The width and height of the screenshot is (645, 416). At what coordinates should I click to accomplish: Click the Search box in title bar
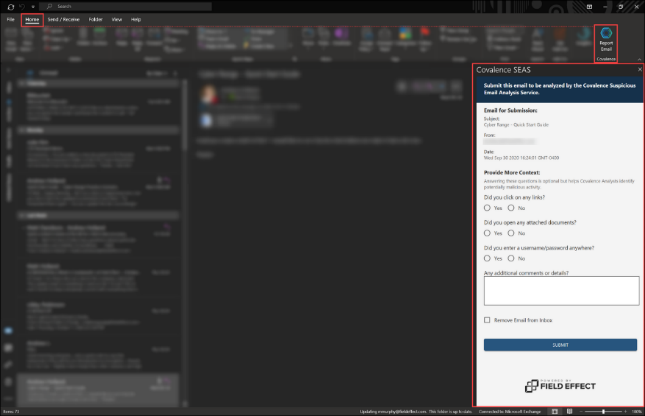click(x=125, y=7)
